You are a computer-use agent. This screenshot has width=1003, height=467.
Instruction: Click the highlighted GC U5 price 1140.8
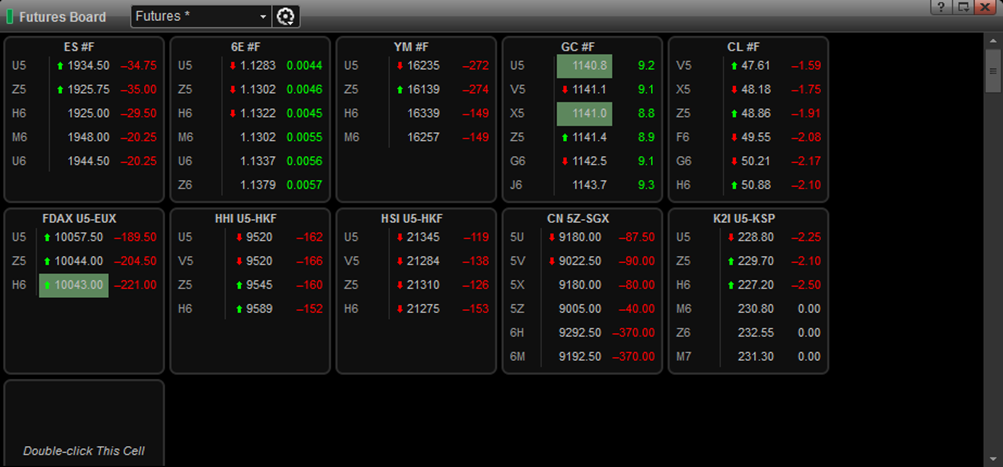click(584, 66)
